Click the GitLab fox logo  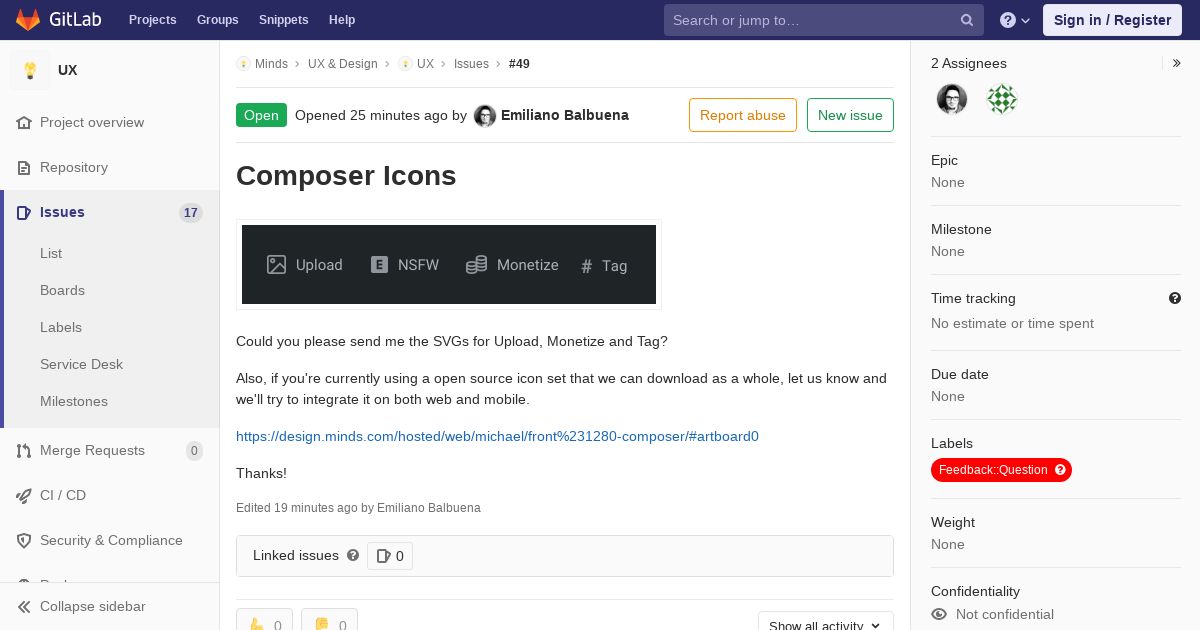[x=28, y=19]
